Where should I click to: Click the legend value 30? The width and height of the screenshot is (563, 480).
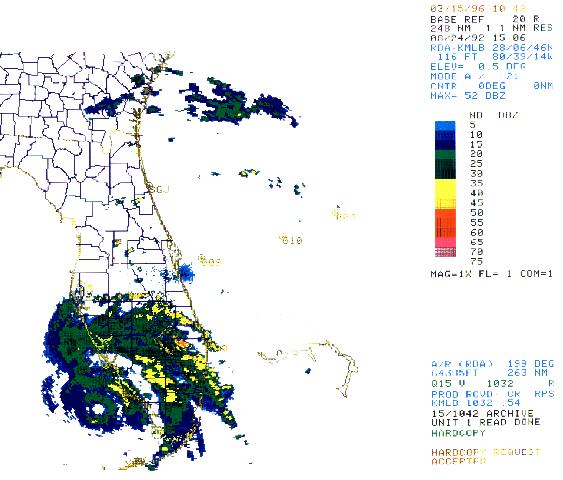coord(476,174)
